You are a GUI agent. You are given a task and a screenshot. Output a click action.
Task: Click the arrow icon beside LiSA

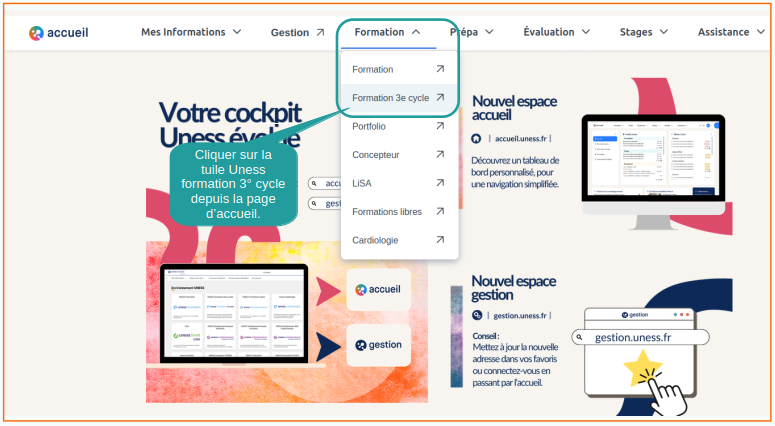pos(440,183)
